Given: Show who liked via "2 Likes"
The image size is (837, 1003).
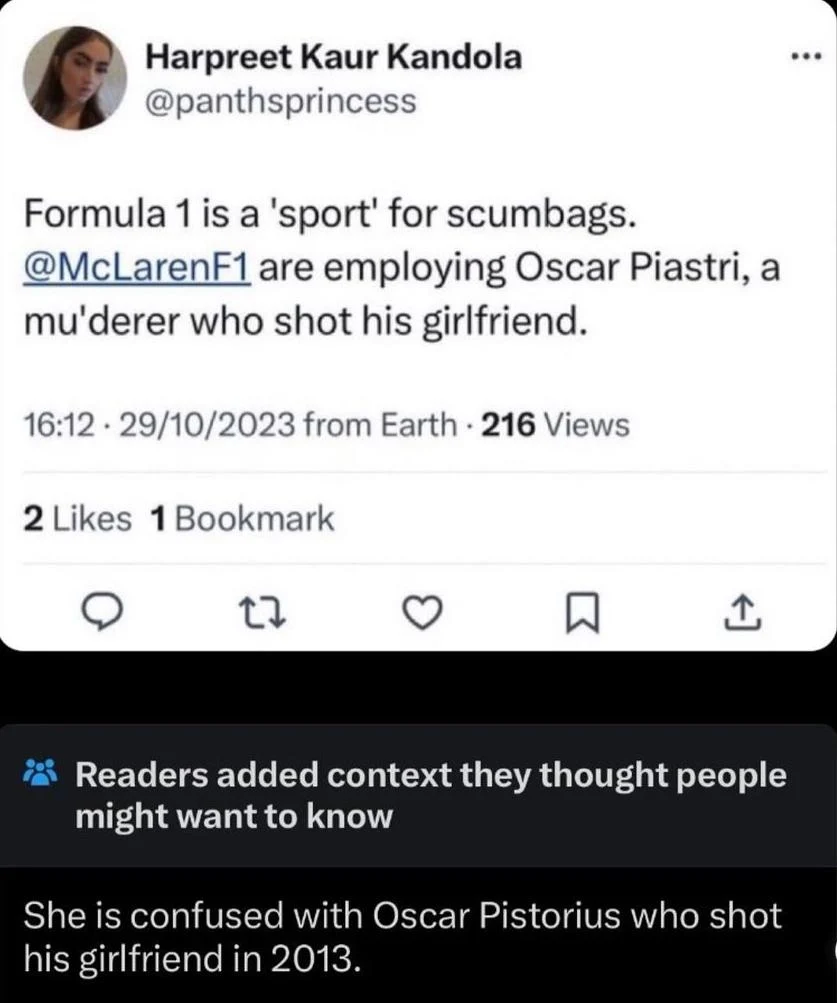Looking at the screenshot, I should point(76,518).
